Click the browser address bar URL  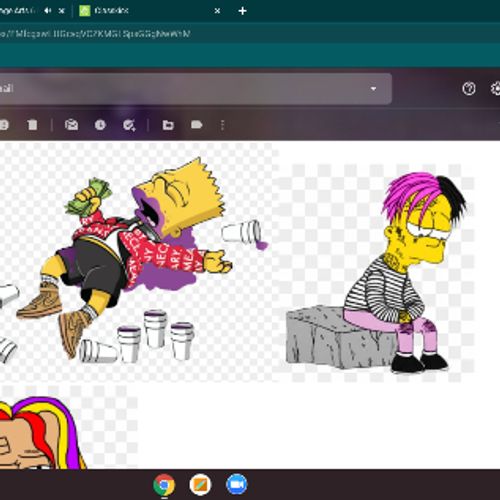[x=95, y=34]
